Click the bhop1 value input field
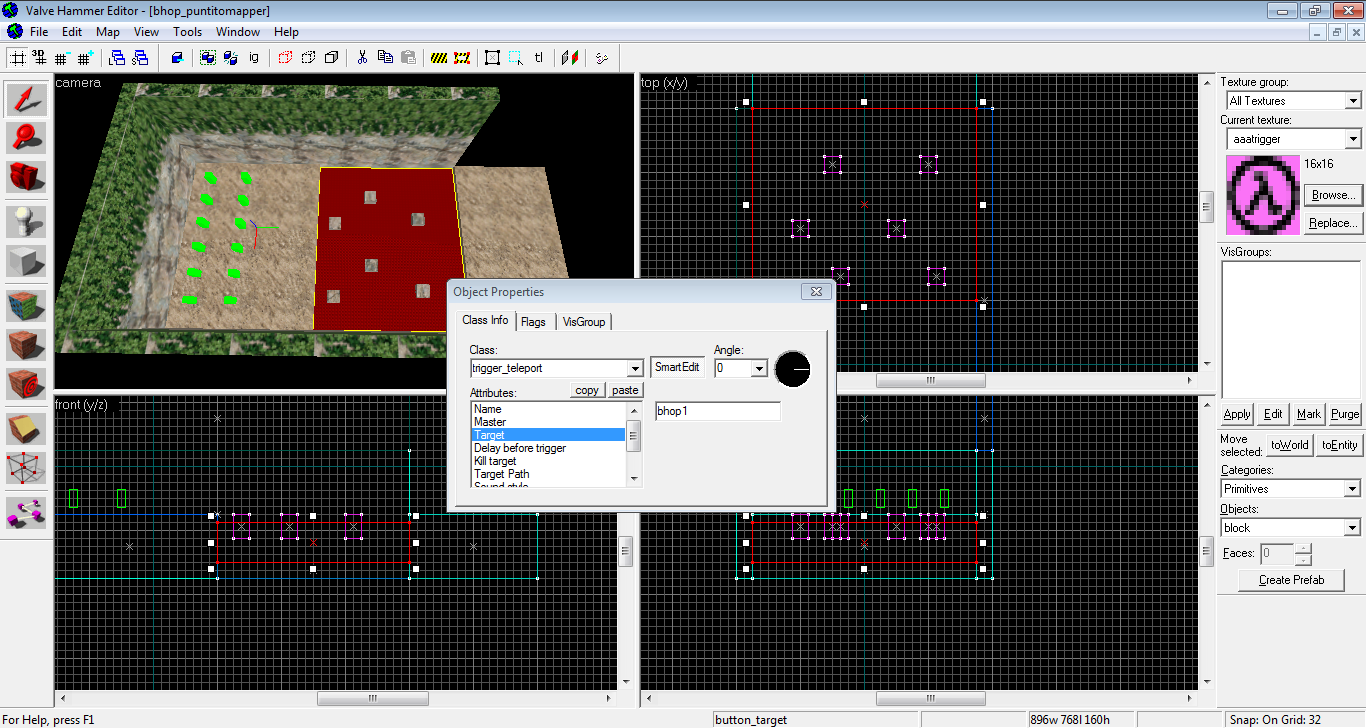 (717, 411)
